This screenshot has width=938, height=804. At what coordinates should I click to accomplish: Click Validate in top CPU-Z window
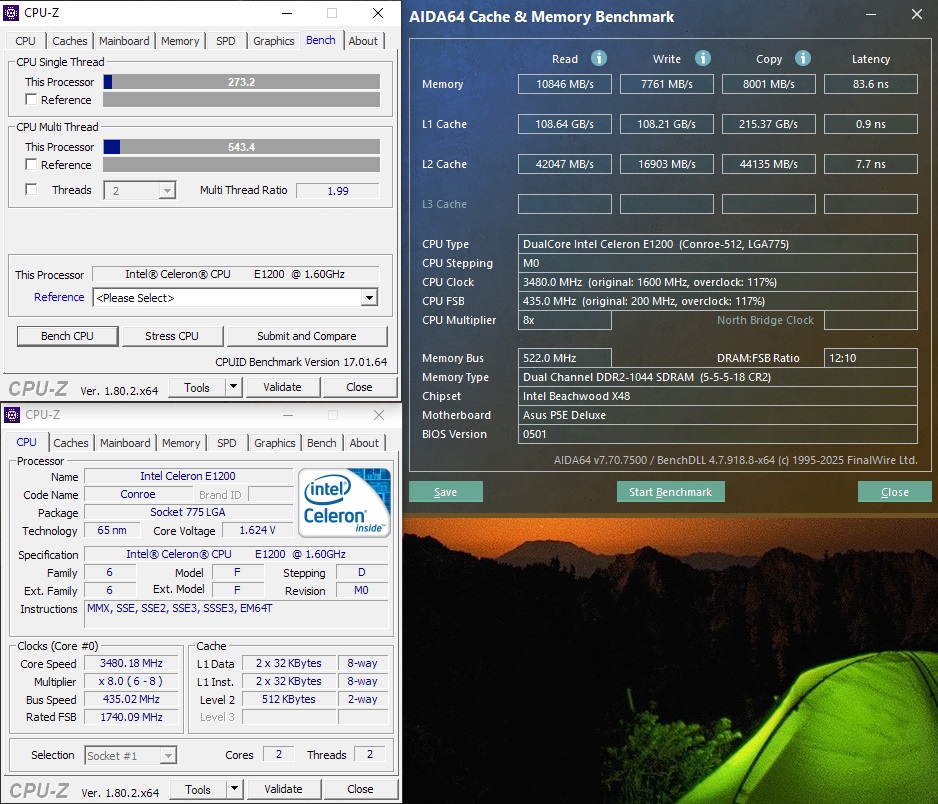coord(282,387)
